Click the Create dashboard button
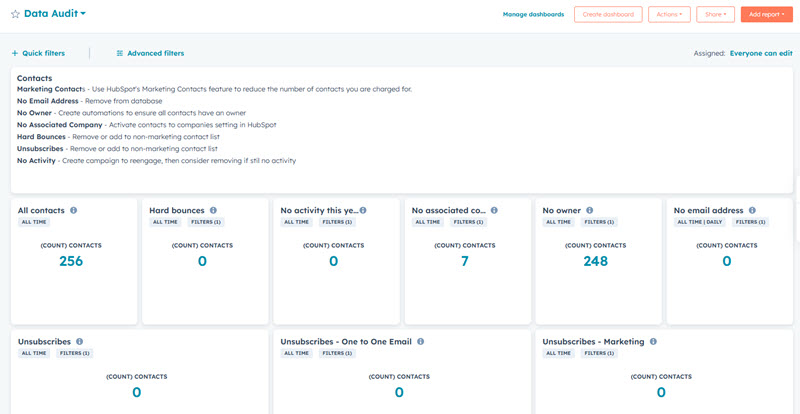This screenshot has width=800, height=414. tap(608, 14)
